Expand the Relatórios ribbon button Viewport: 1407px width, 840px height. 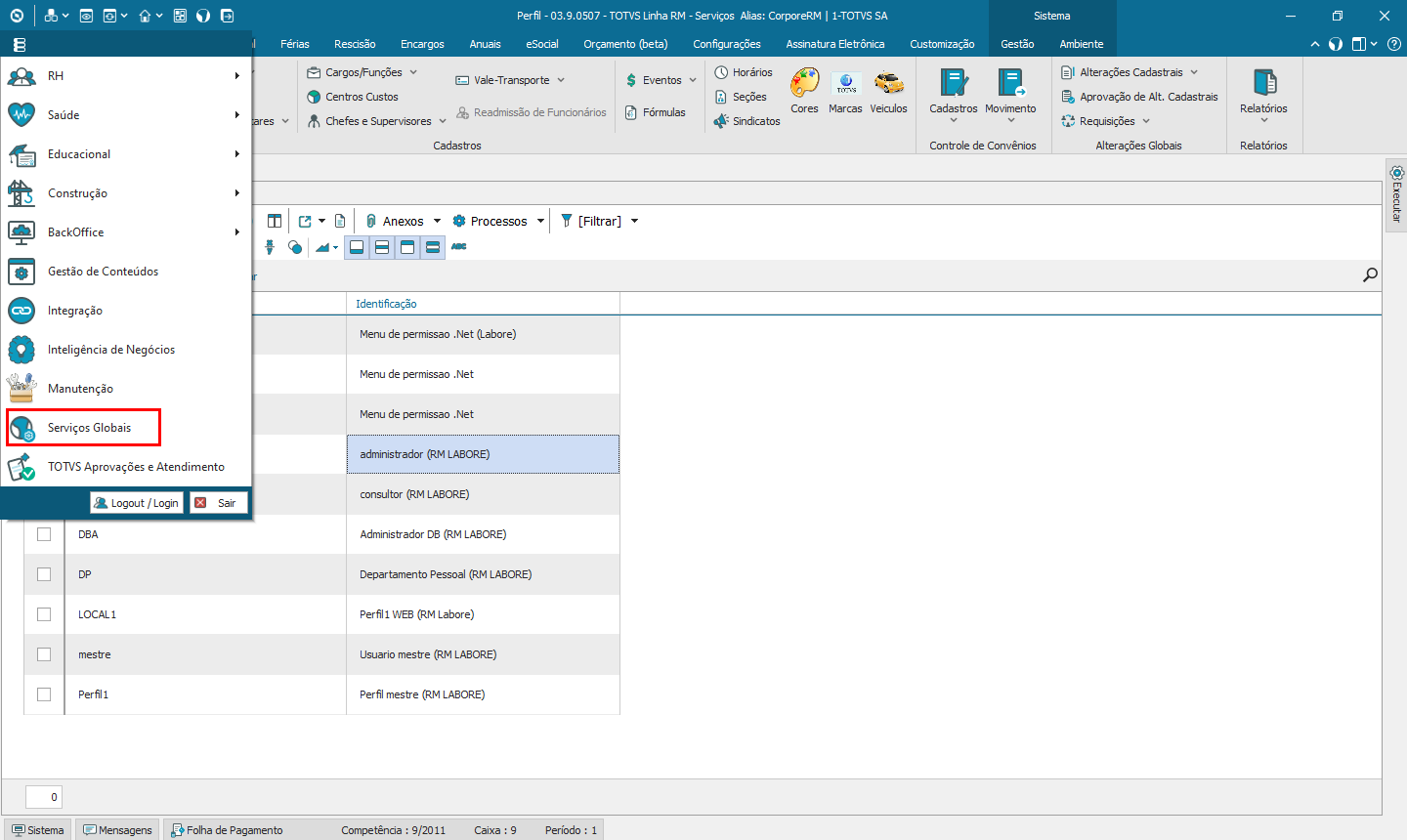pyautogui.click(x=1263, y=96)
